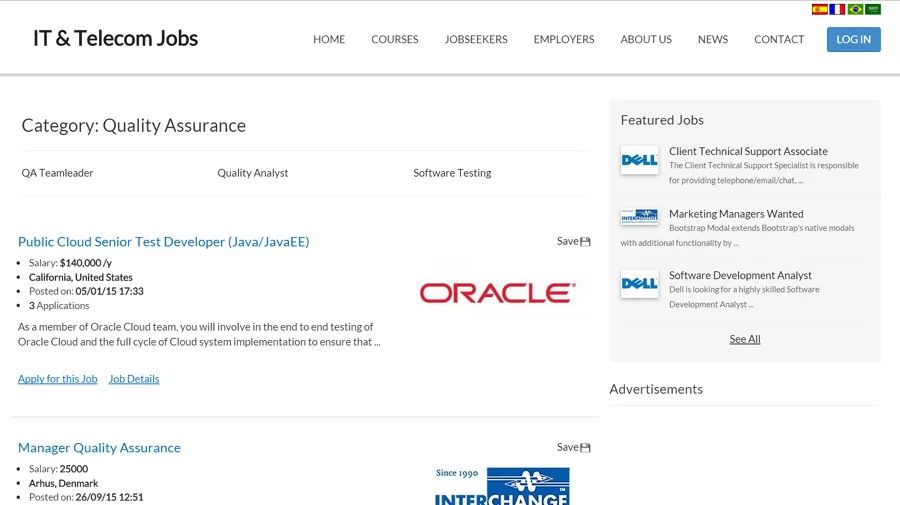
Task: Apply for the Oracle test developer job
Action: point(57,379)
